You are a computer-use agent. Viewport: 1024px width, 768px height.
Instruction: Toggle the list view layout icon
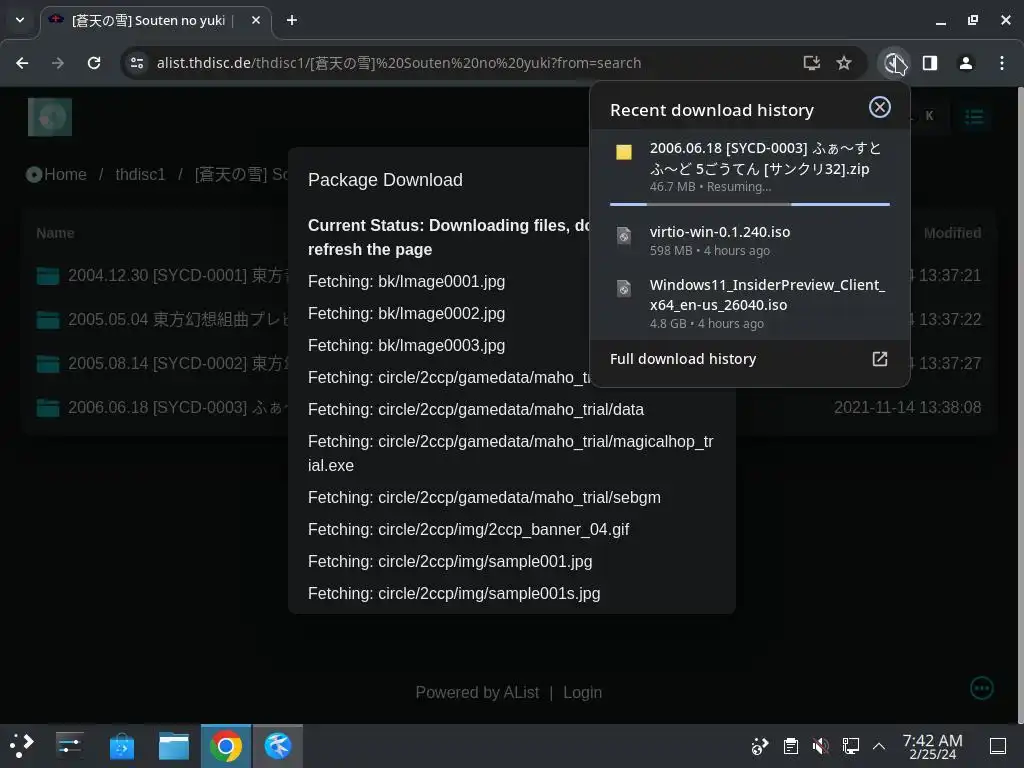tap(974, 117)
